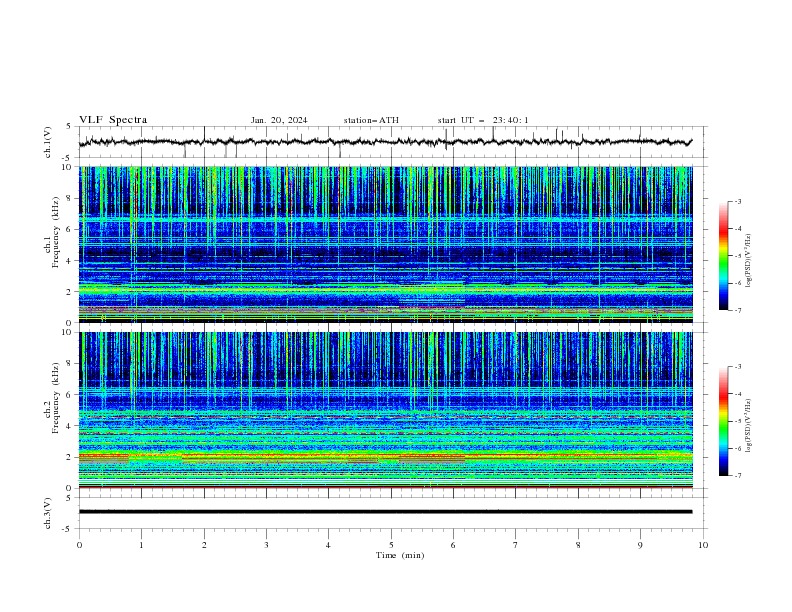Click the ch.2 spectrogram color scale bar

point(724,421)
